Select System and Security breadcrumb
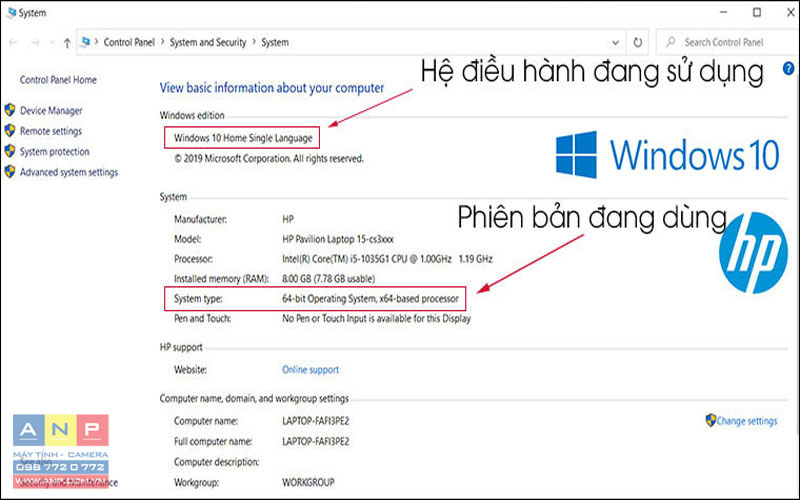This screenshot has height=500, width=800. tap(208, 42)
